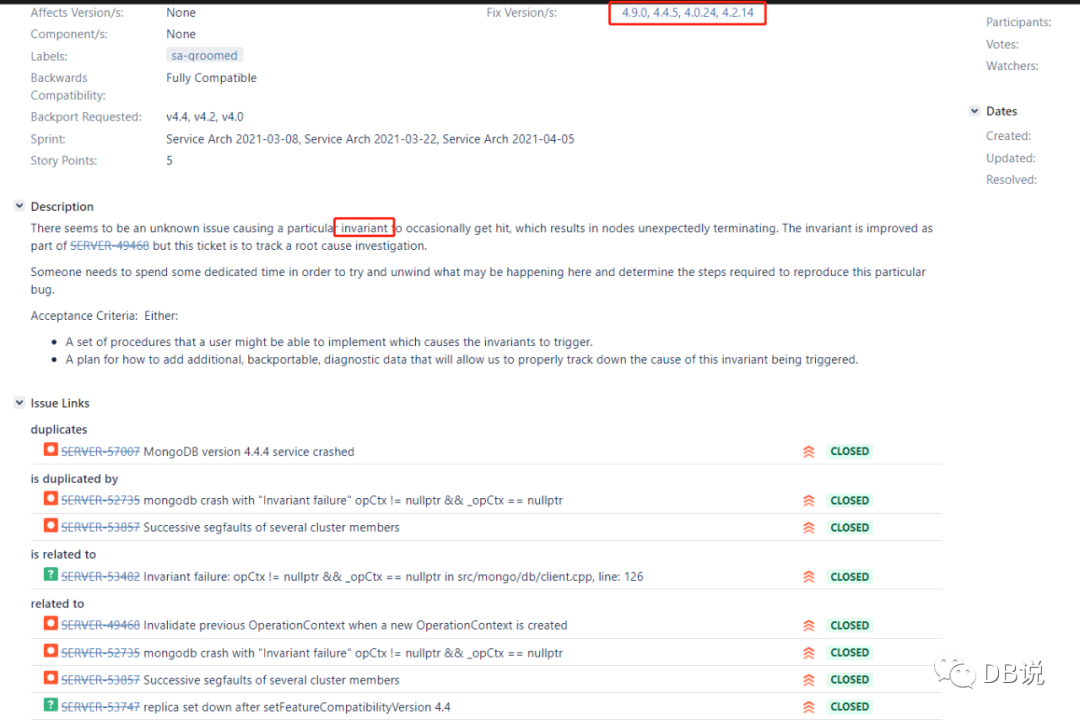Click CLOSED status of SERVER-53857 under 'related to'
The height and width of the screenshot is (720, 1080).
coord(849,680)
